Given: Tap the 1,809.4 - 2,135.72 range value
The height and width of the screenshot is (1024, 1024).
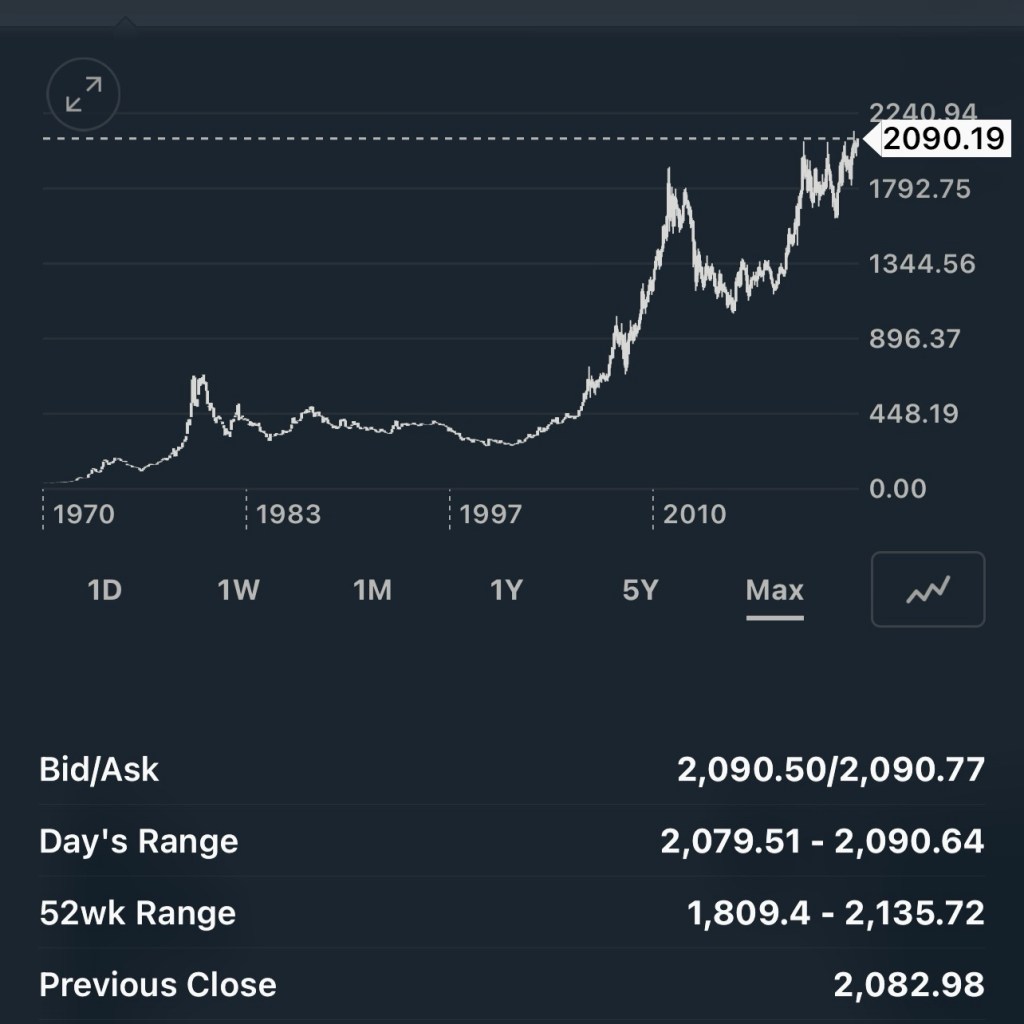Looking at the screenshot, I should tap(836, 913).
